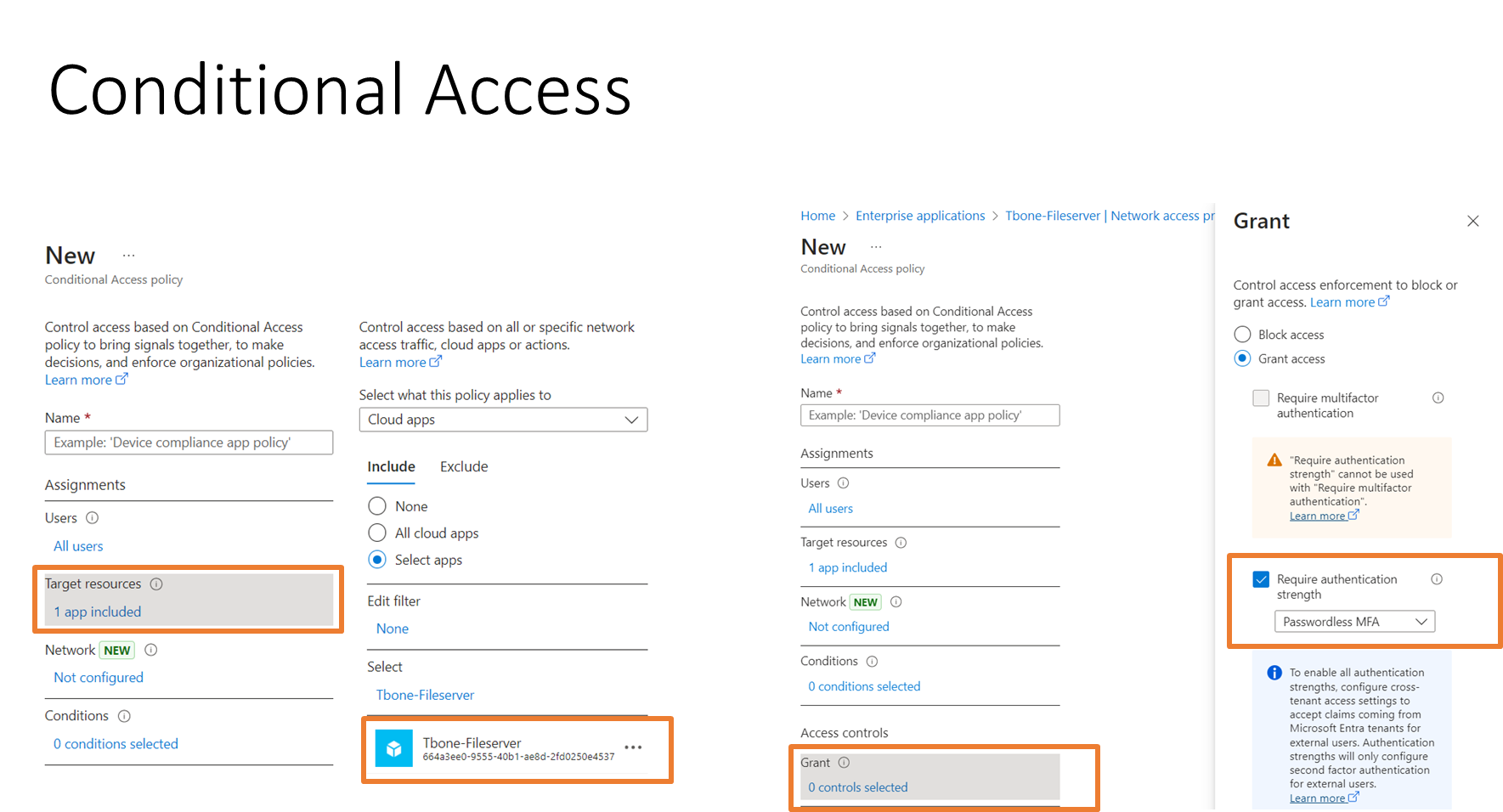This screenshot has height=812, width=1503.
Task: Click info icon beside the Network NEW label
Action: (x=150, y=650)
